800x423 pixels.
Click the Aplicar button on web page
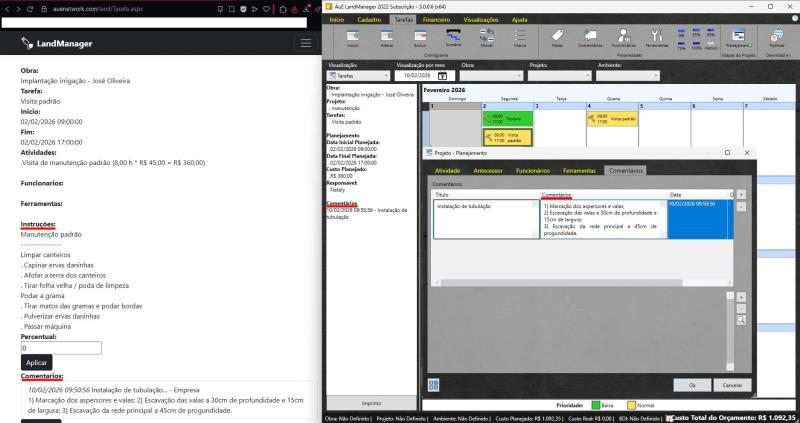(36, 362)
